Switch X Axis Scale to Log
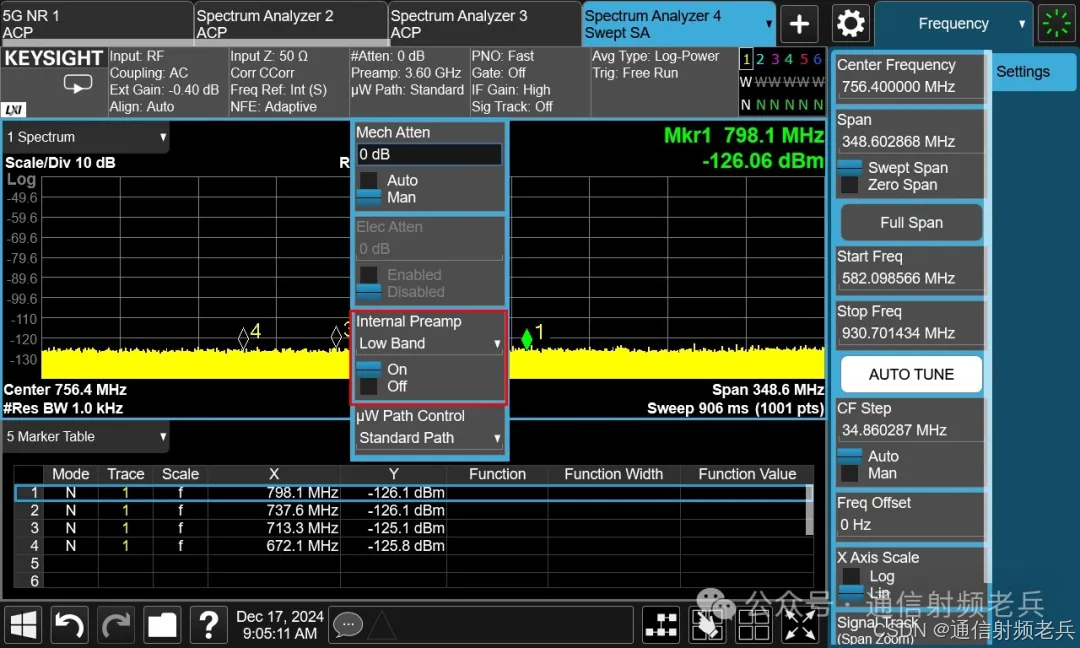1080x648 pixels. tap(885, 577)
